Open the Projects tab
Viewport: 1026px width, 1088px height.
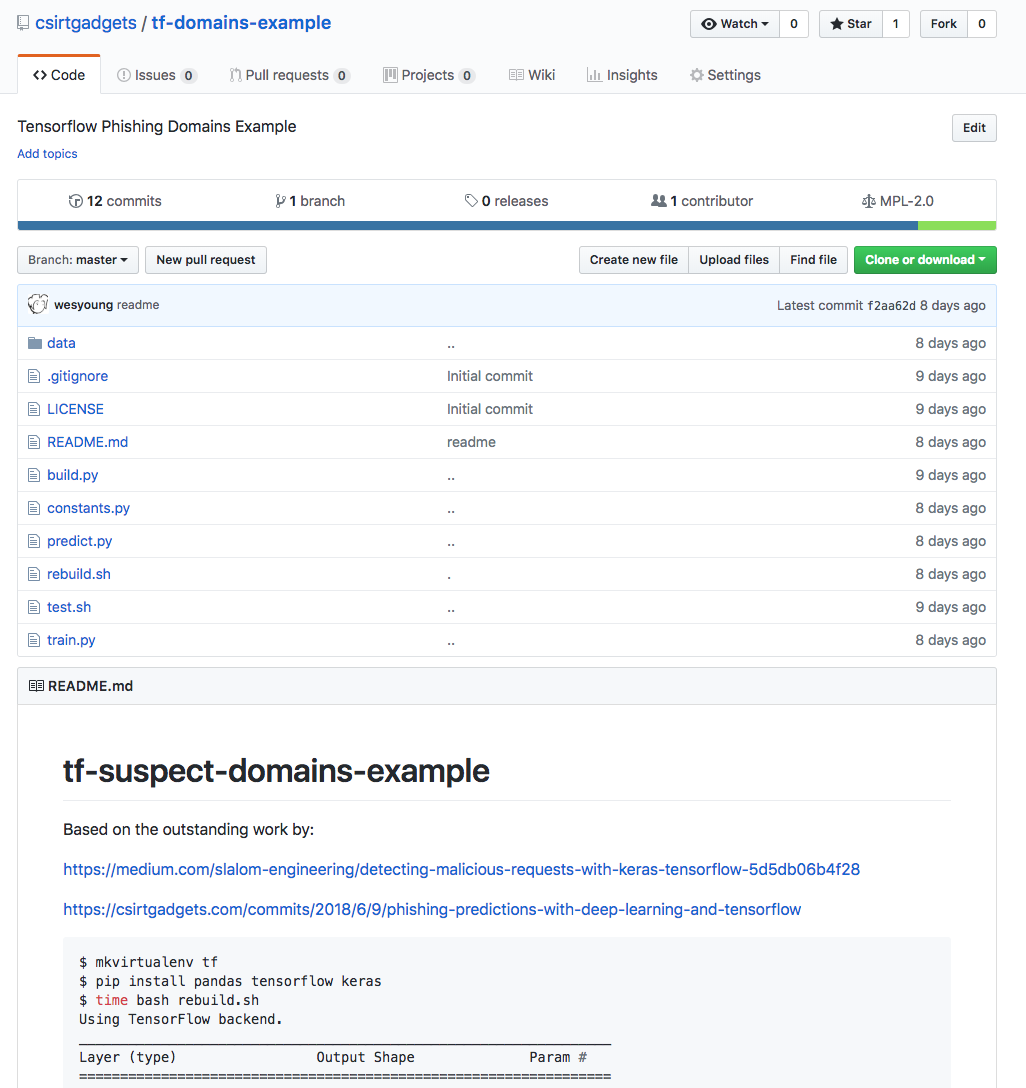coord(429,75)
